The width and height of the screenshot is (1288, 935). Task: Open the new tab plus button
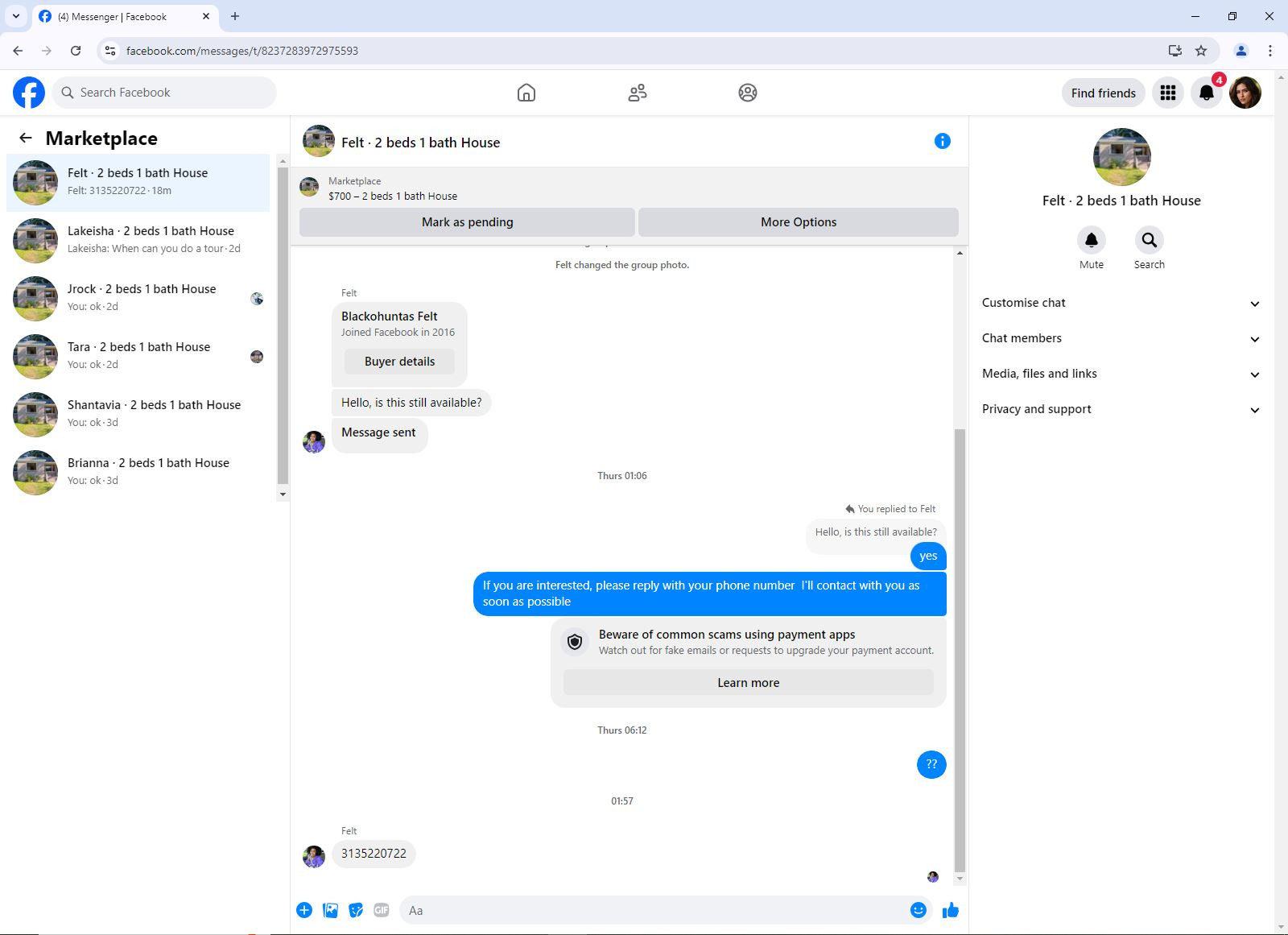tap(235, 16)
